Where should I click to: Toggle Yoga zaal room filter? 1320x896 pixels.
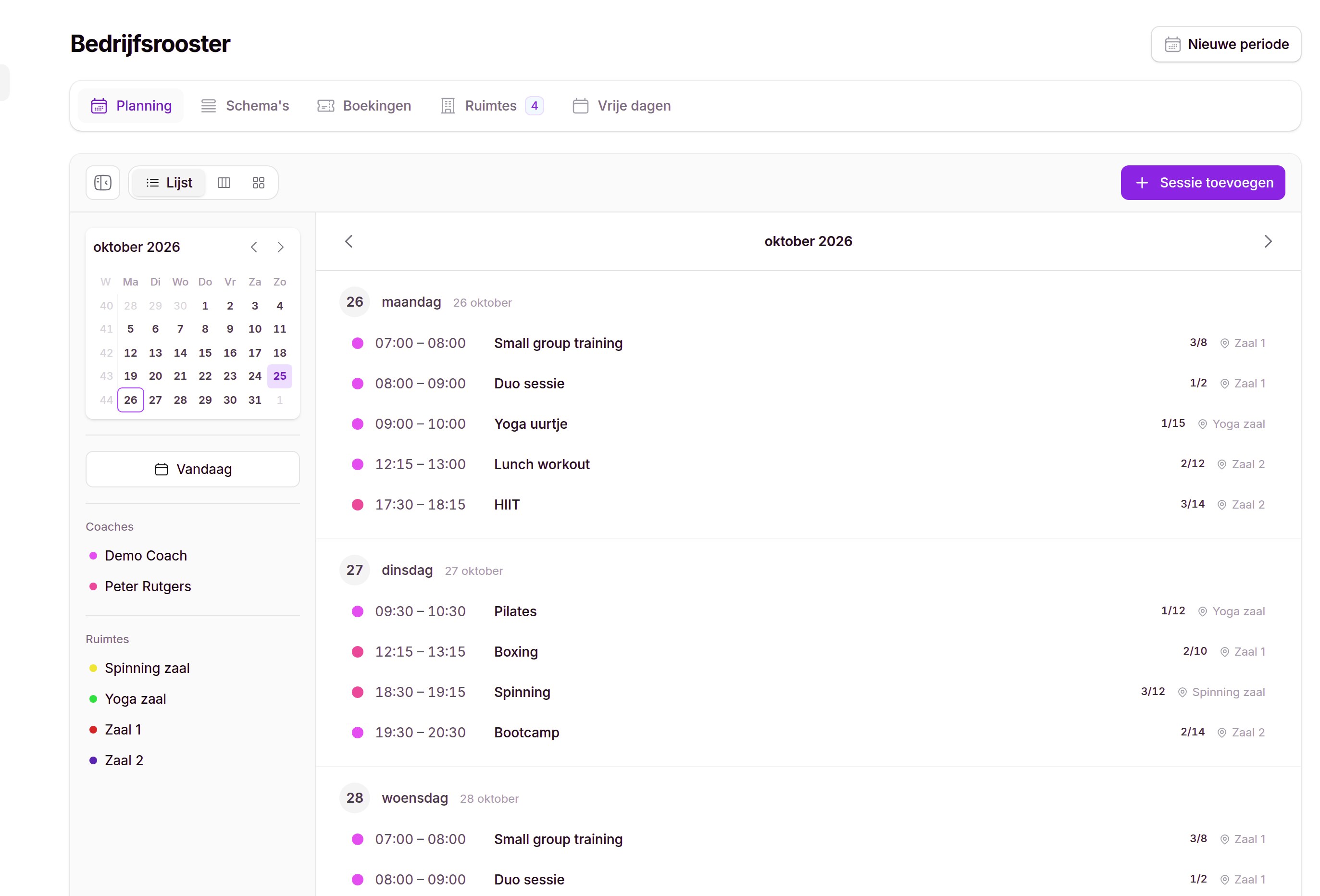click(128, 698)
